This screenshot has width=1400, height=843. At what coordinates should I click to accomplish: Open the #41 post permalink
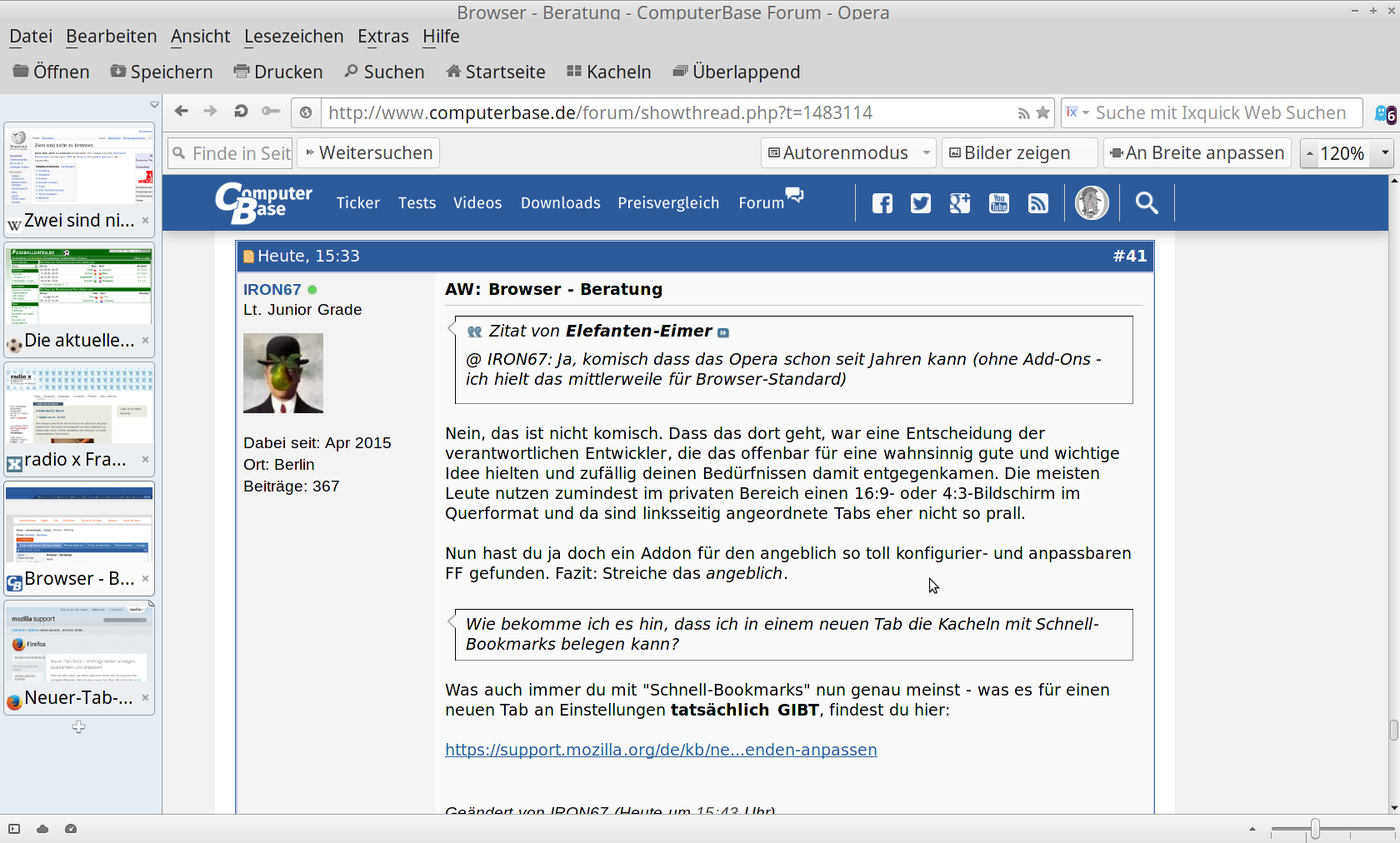coord(1129,257)
